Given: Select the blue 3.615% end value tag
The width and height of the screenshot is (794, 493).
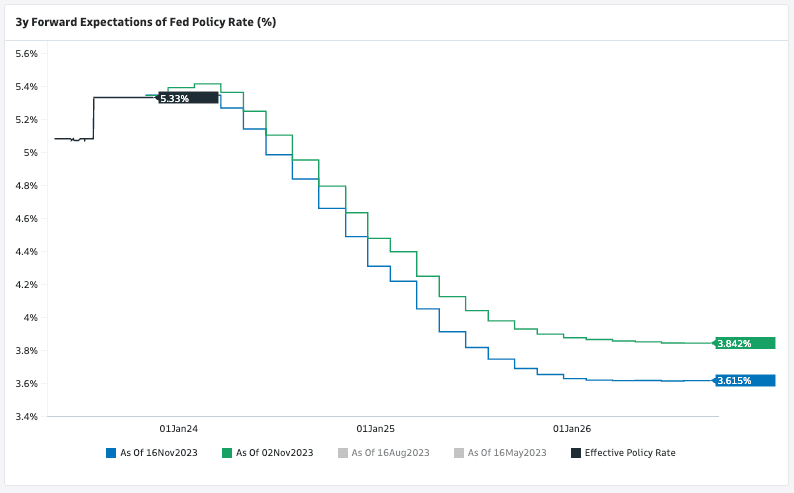Looking at the screenshot, I should click(x=745, y=380).
